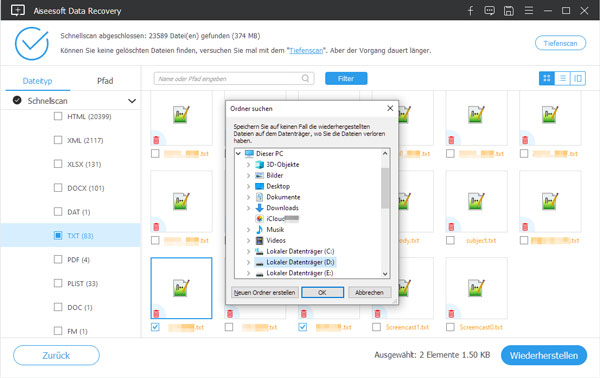
Task: Click the search magnifier icon
Action: point(305,78)
